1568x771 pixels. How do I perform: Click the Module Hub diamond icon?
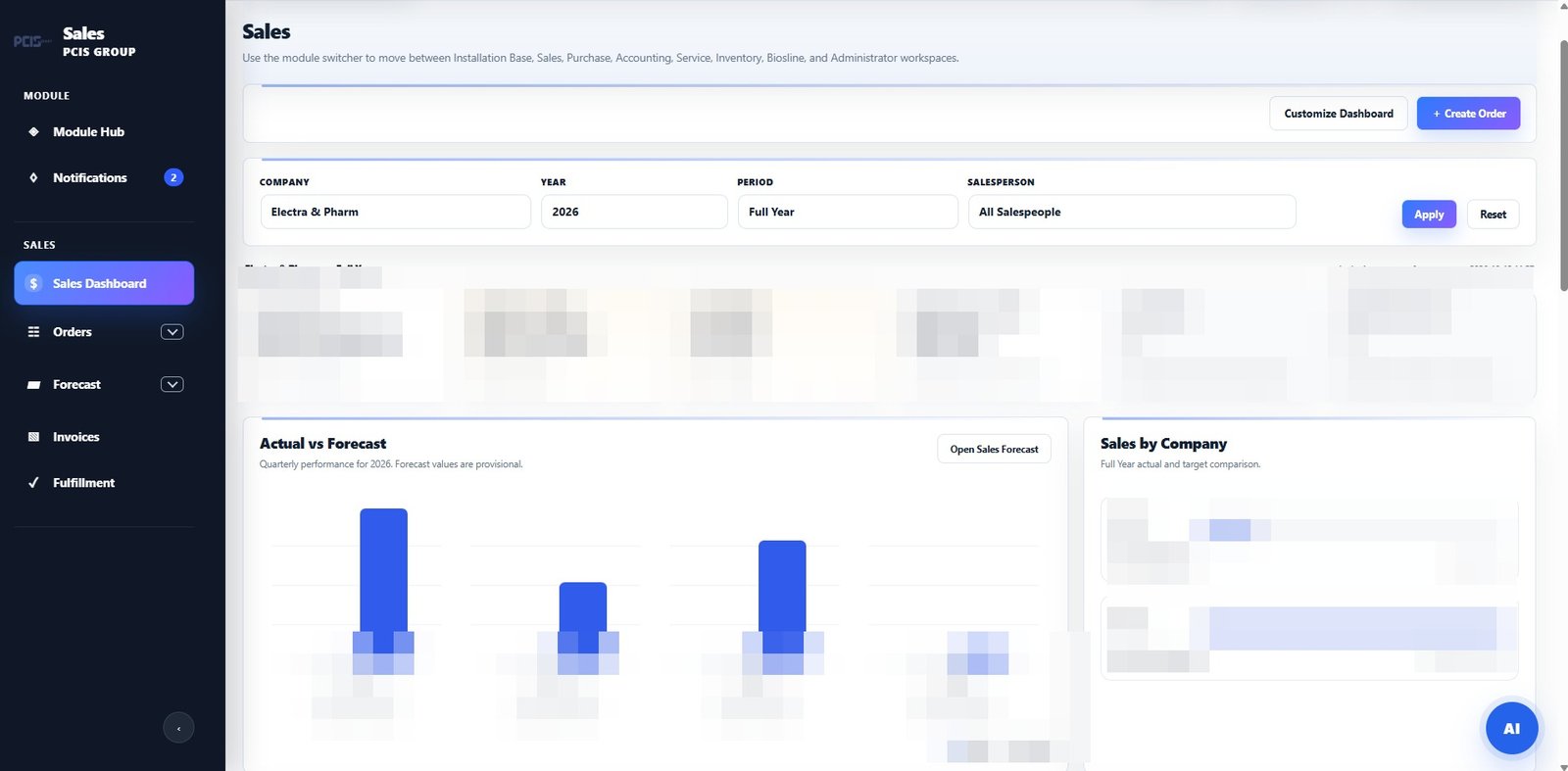point(33,131)
